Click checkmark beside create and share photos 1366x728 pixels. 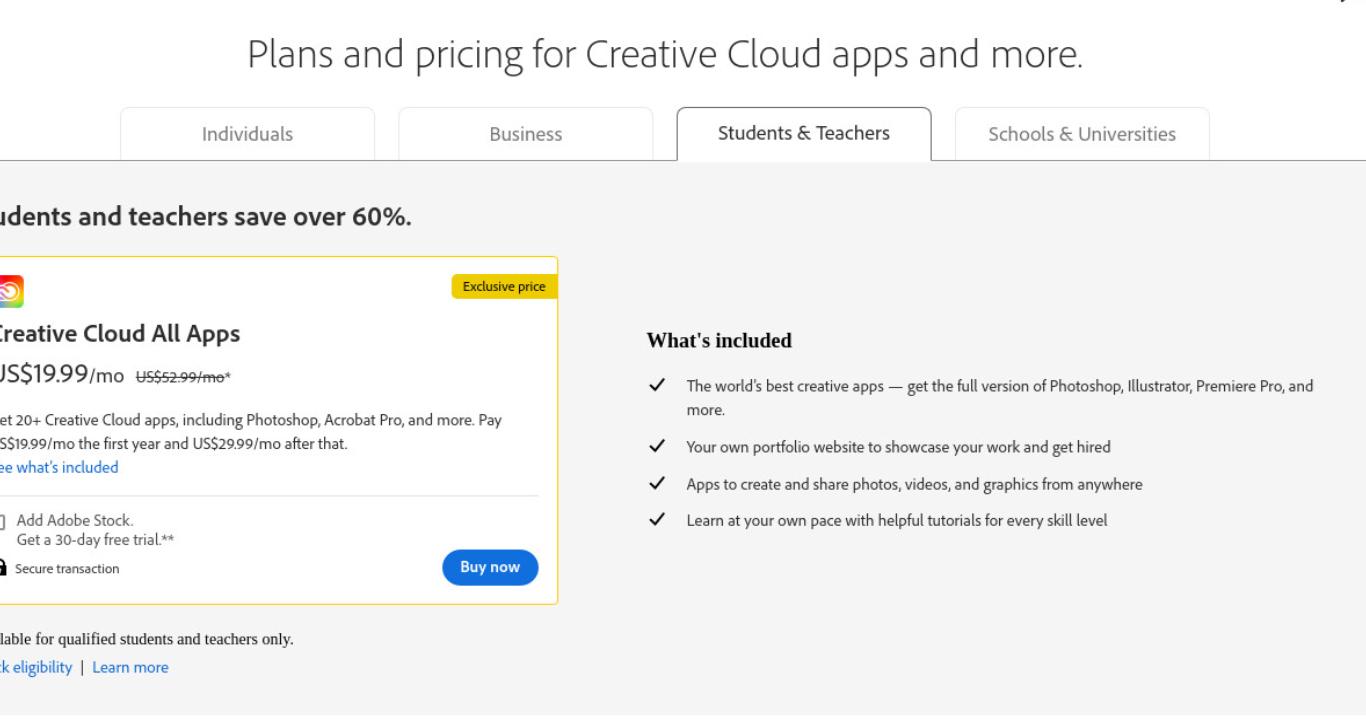657,484
